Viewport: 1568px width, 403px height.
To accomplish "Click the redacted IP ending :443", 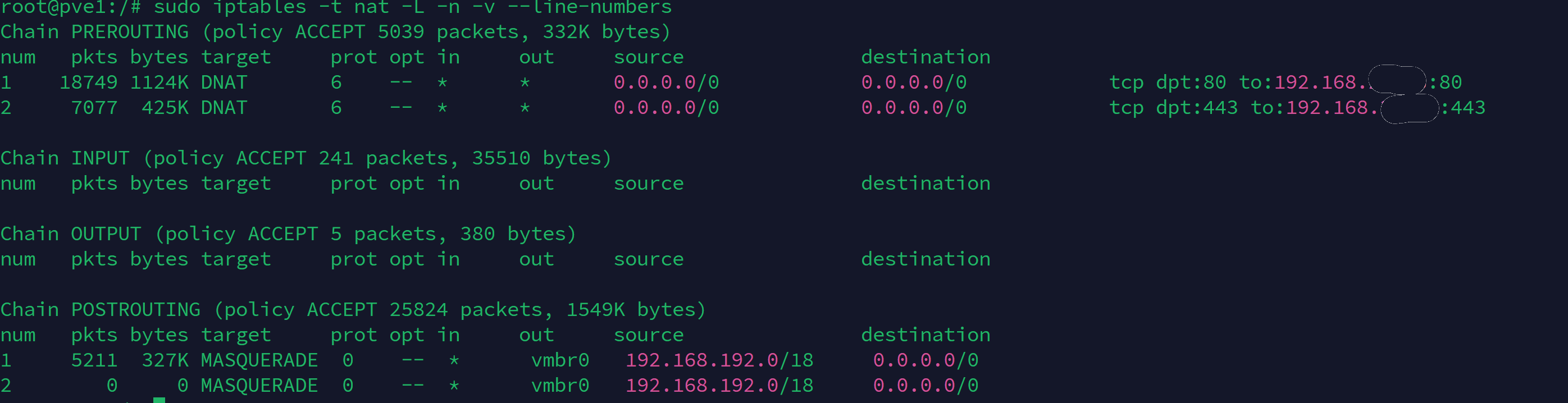I will 1409,108.
